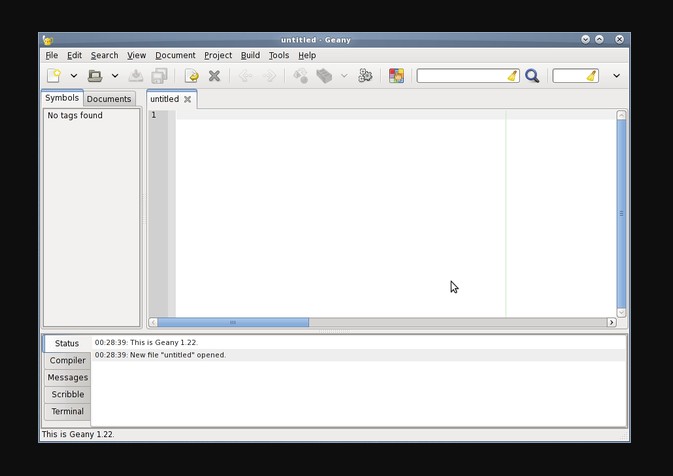
Task: Open the color chooser dialog icon
Action: pyautogui.click(x=396, y=76)
